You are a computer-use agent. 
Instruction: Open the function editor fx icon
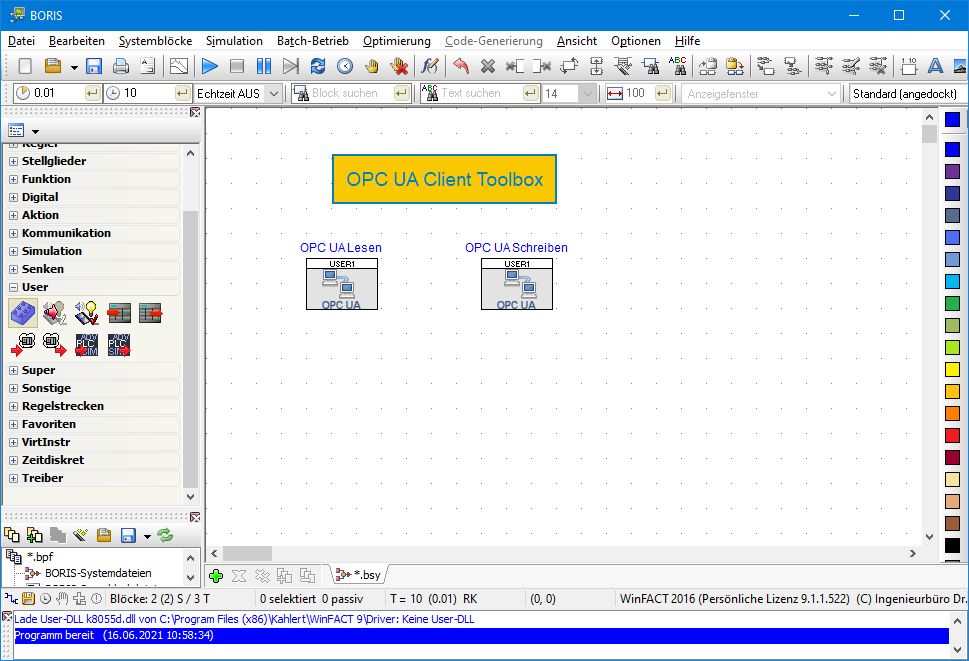[x=429, y=65]
